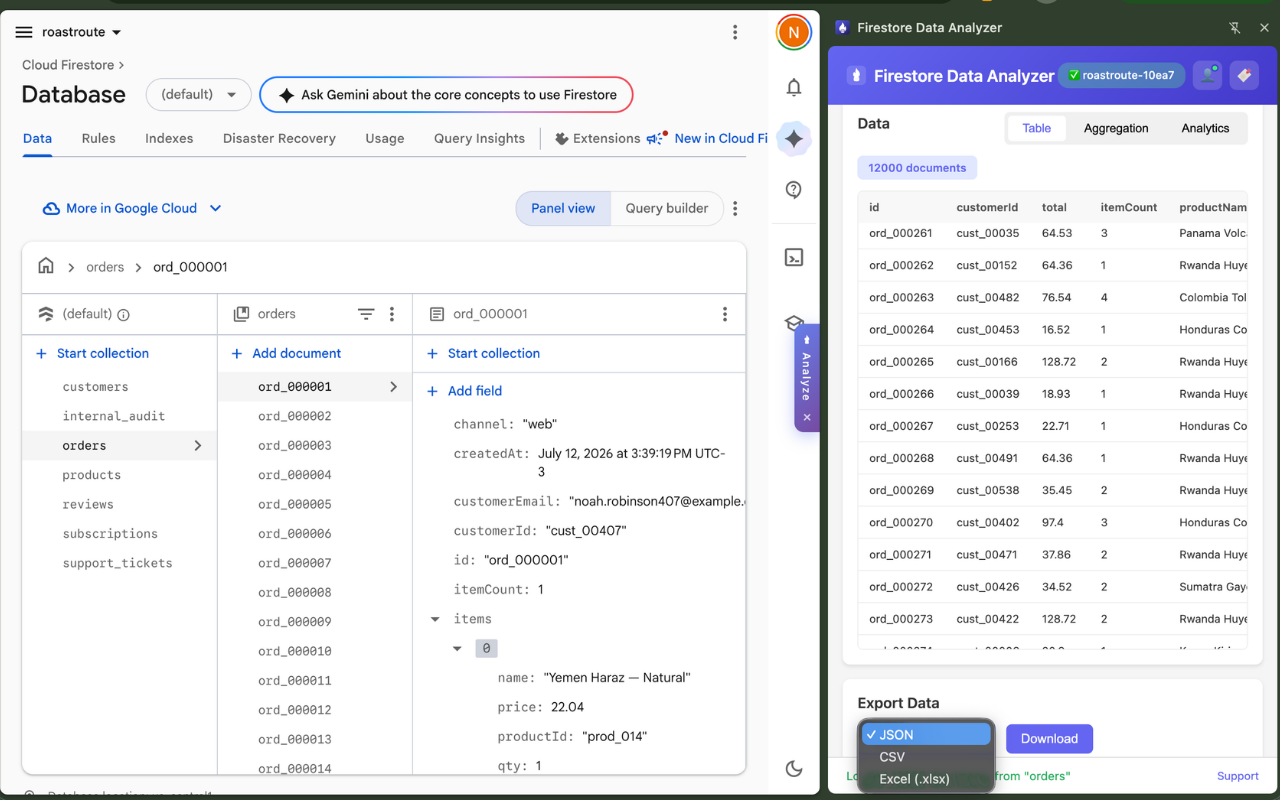Click the chevron on the ord_000001 document row
This screenshot has width=1280, height=800.
[x=394, y=387]
